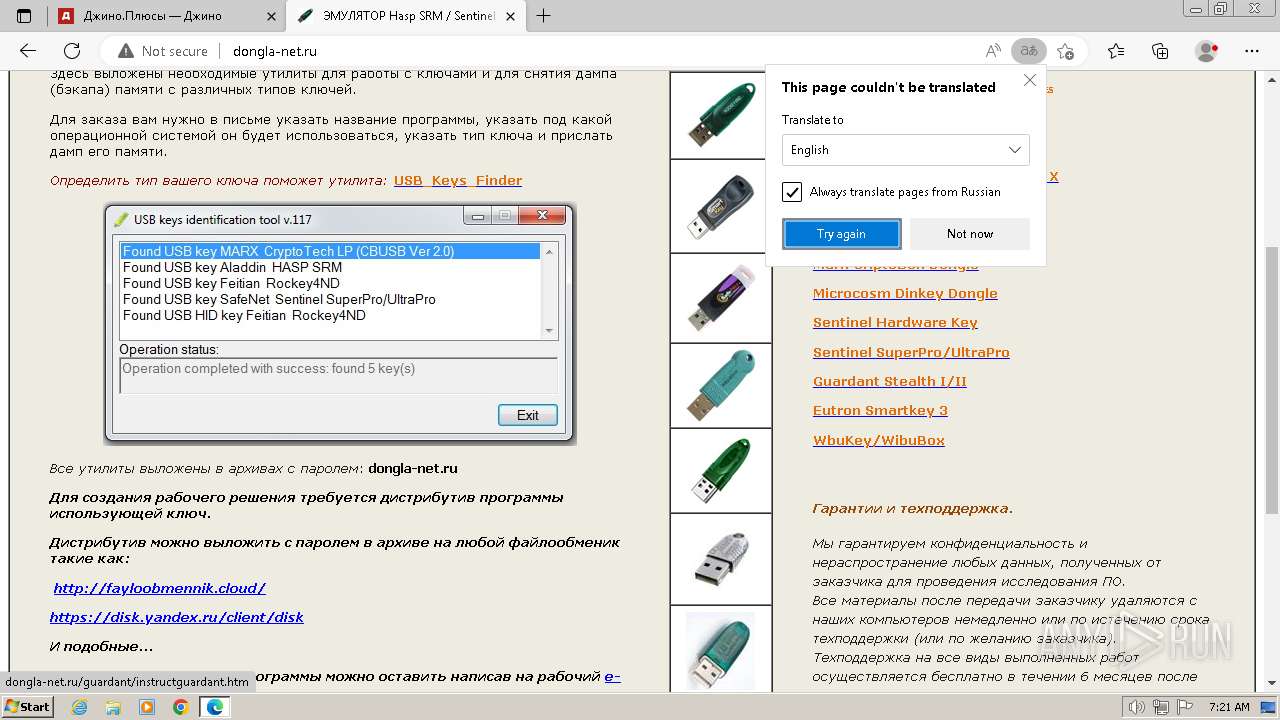Click the silver metal USB key thumbnail

tap(721, 559)
